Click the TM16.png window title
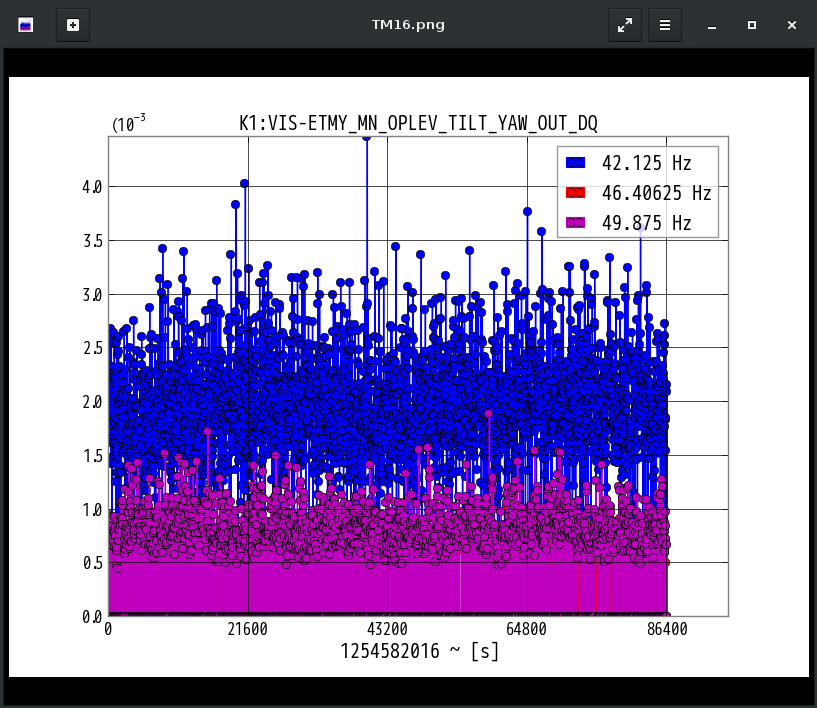Screen dimensions: 817x708 coord(408,25)
